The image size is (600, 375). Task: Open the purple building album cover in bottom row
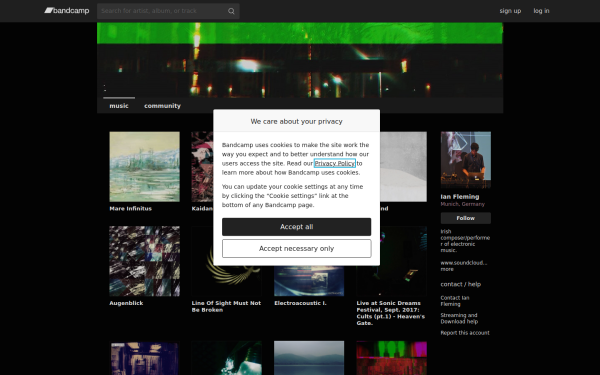pos(144,358)
